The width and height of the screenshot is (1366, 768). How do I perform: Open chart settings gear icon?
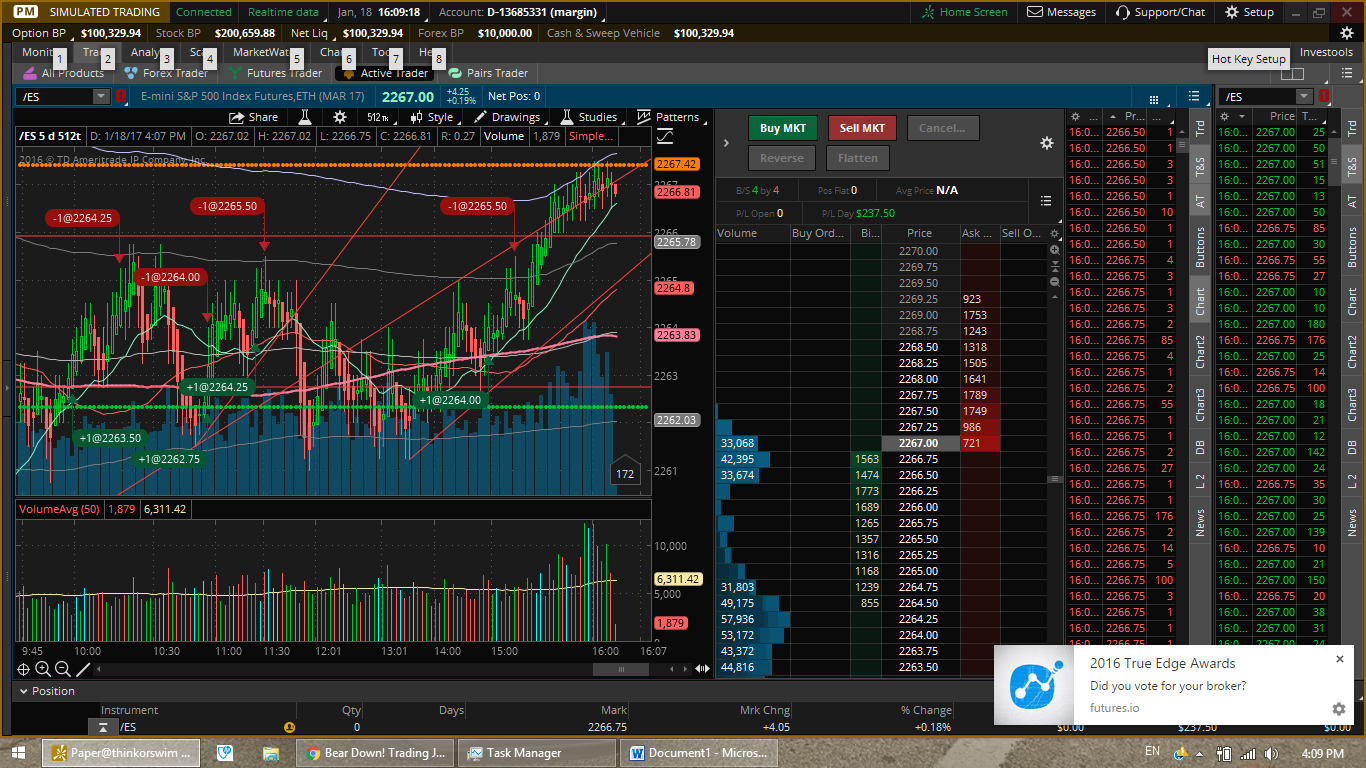(340, 117)
